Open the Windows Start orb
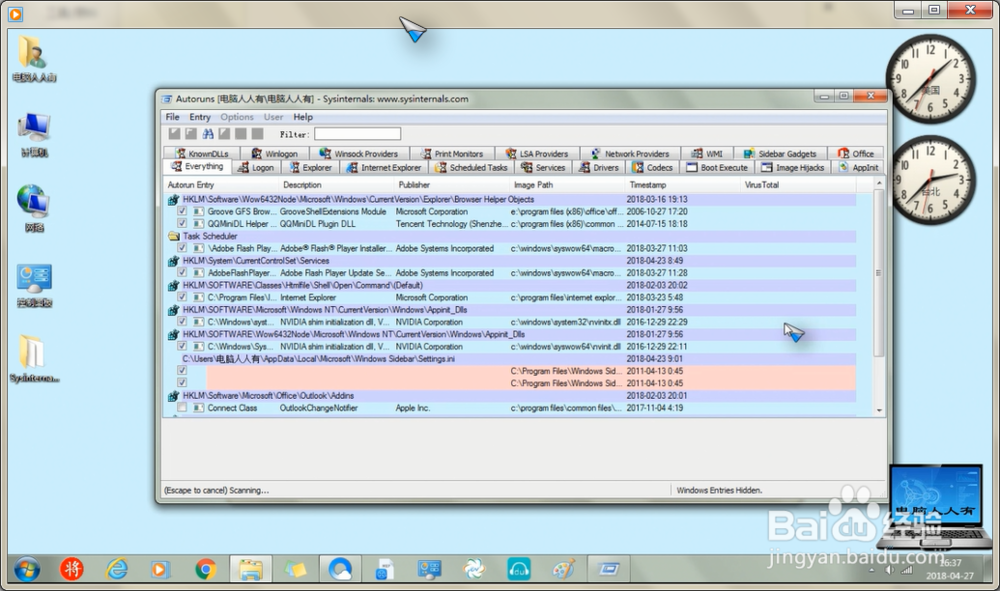This screenshot has width=1000, height=591. pyautogui.click(x=27, y=569)
